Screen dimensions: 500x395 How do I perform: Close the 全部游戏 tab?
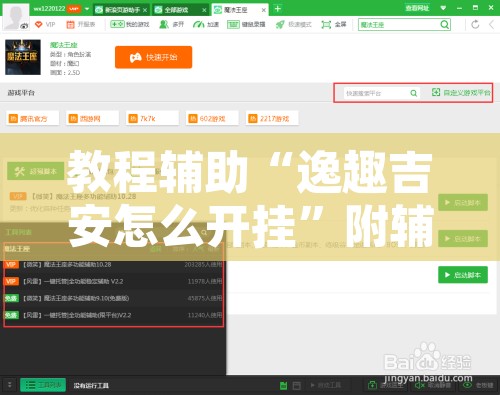(204, 10)
